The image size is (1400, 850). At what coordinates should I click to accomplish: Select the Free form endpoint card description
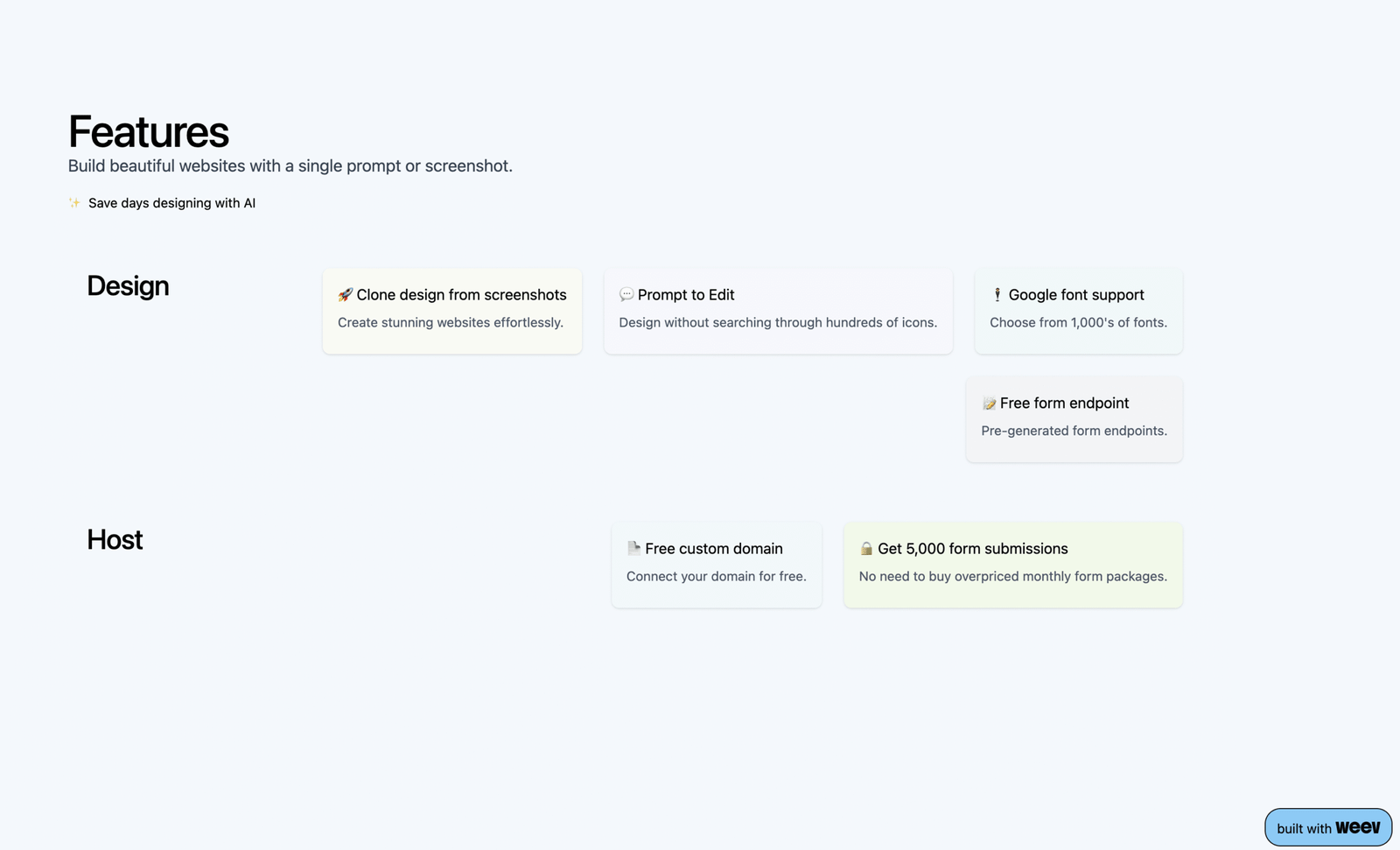(x=1074, y=431)
